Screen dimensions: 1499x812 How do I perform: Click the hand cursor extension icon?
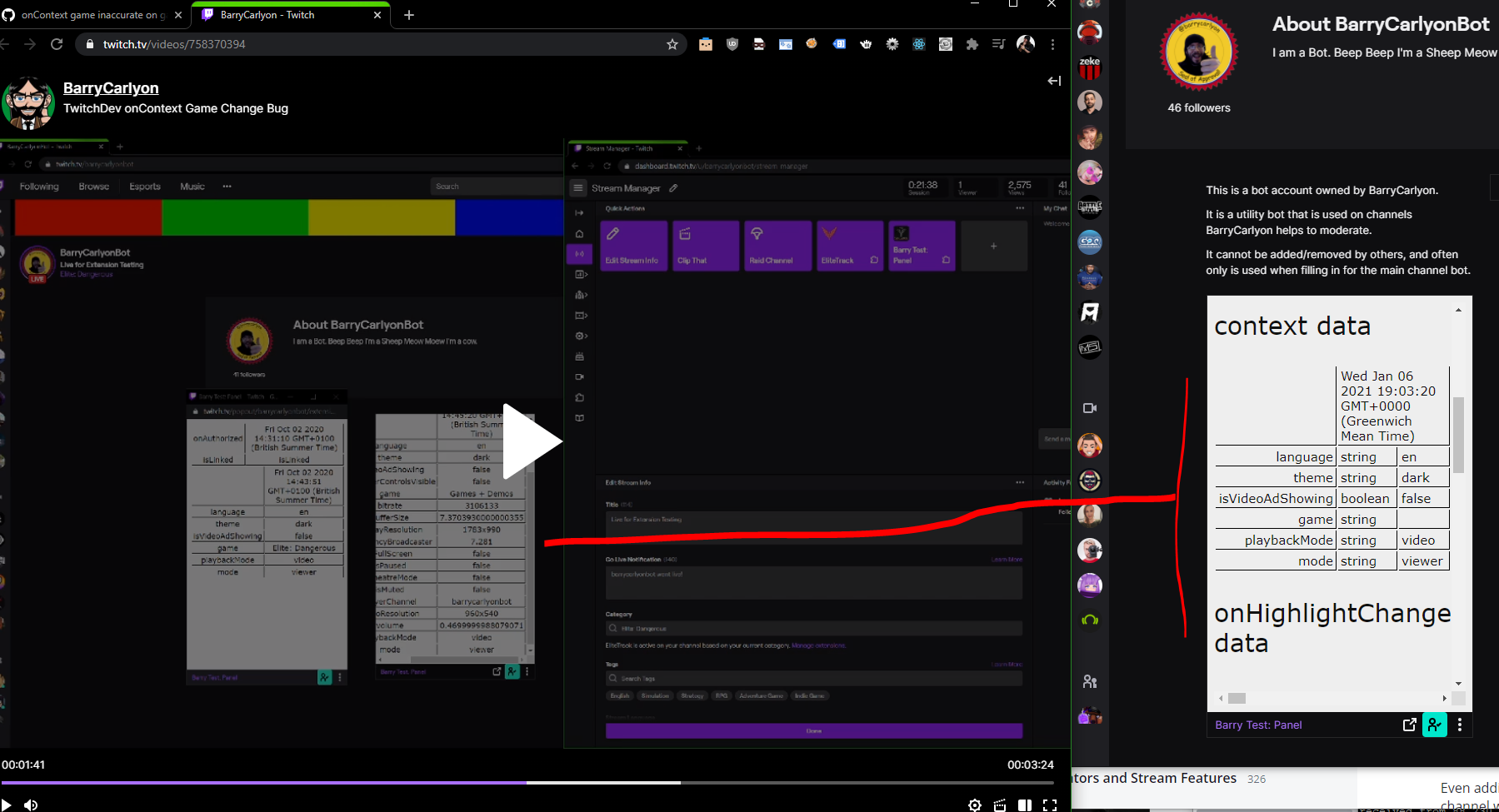[x=866, y=44]
